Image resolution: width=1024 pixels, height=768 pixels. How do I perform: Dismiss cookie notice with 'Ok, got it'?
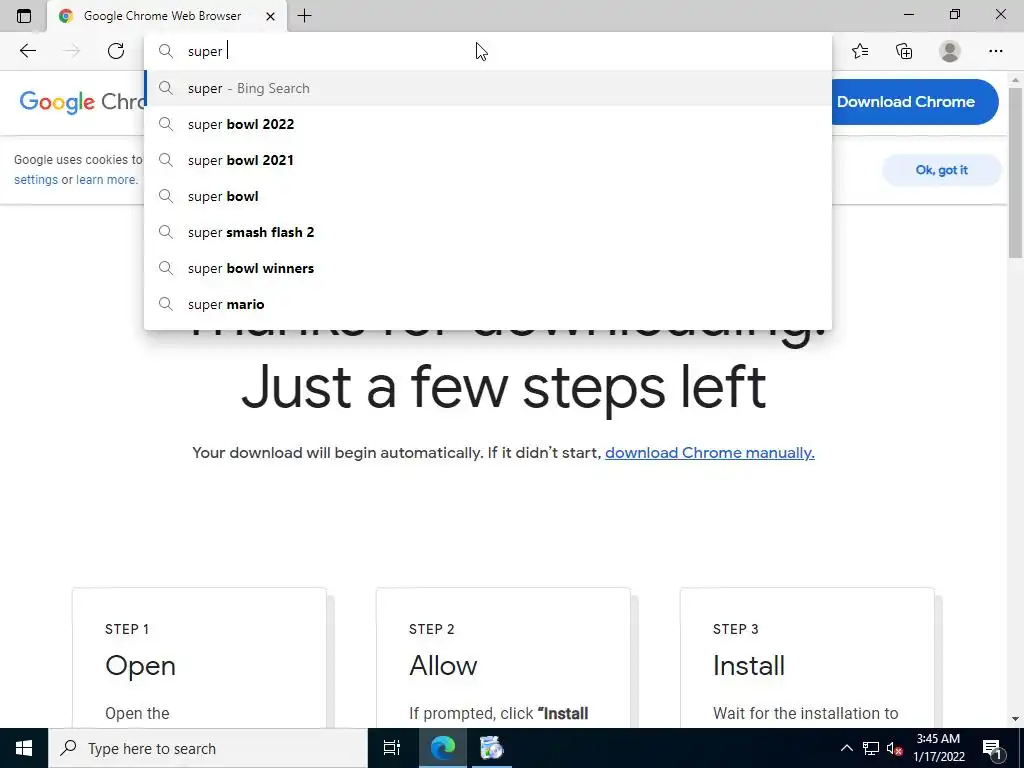[941, 170]
